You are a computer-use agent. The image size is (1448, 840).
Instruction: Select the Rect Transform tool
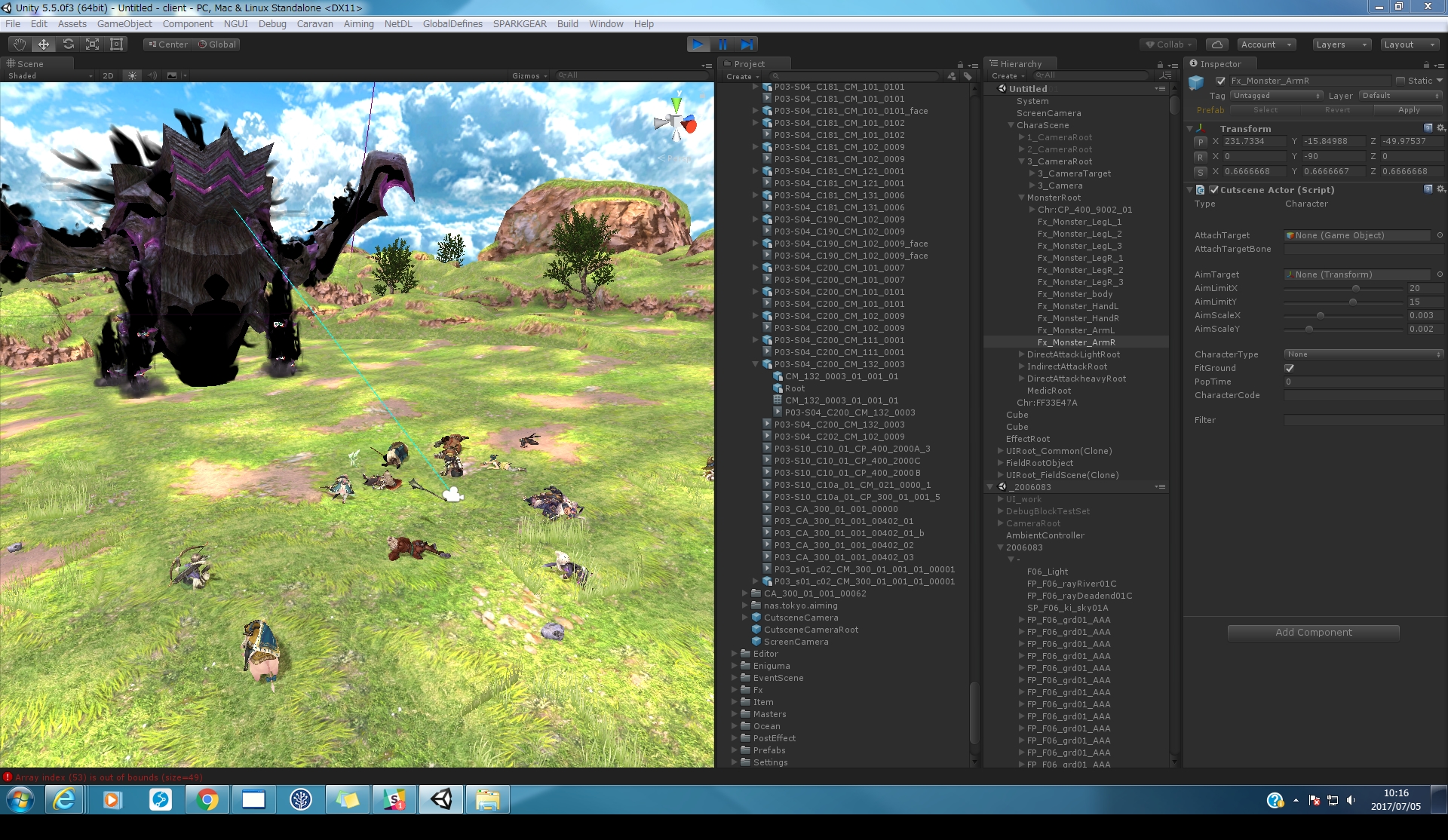coord(117,44)
